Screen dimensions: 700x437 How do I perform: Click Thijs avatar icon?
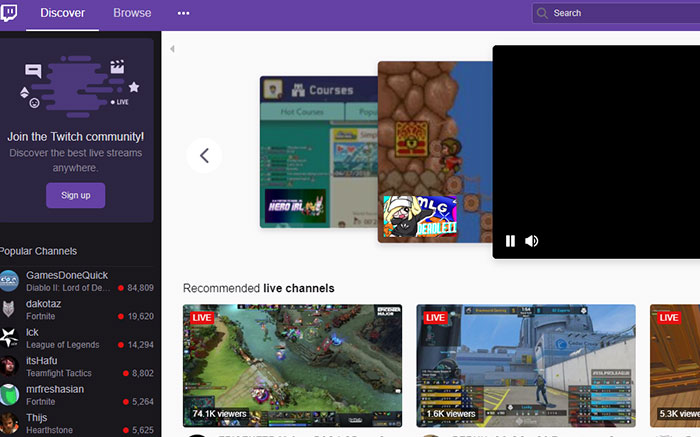coord(8,424)
